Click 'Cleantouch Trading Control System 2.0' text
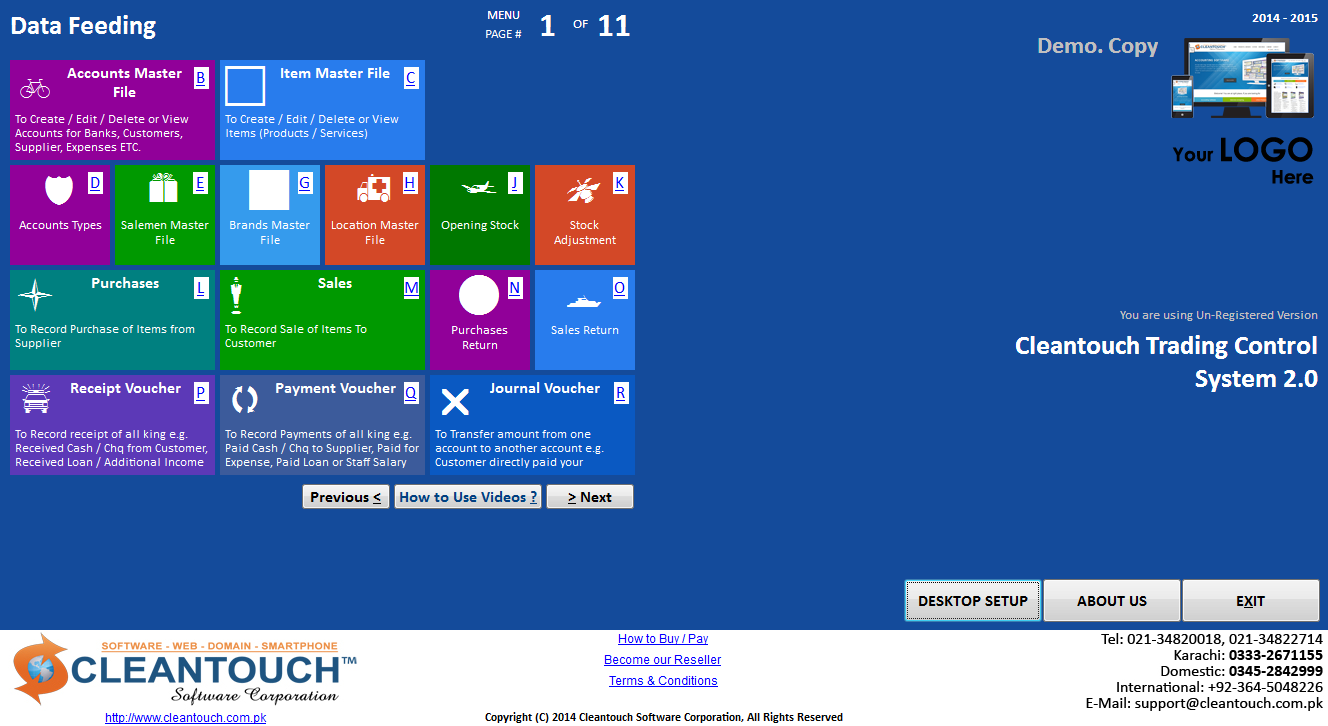The height and width of the screenshot is (726, 1328). [1166, 362]
